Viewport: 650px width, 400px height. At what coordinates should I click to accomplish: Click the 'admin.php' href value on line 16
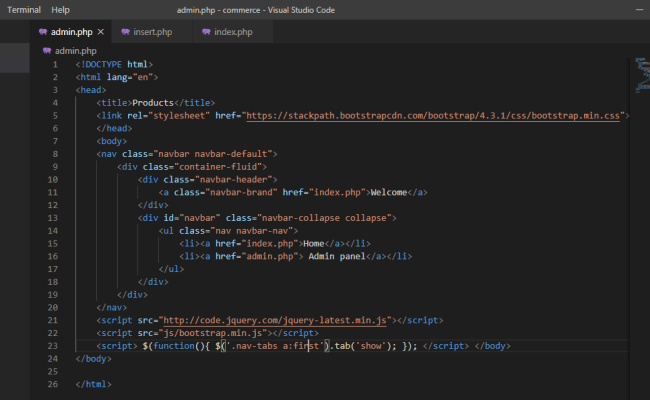[x=270, y=257]
